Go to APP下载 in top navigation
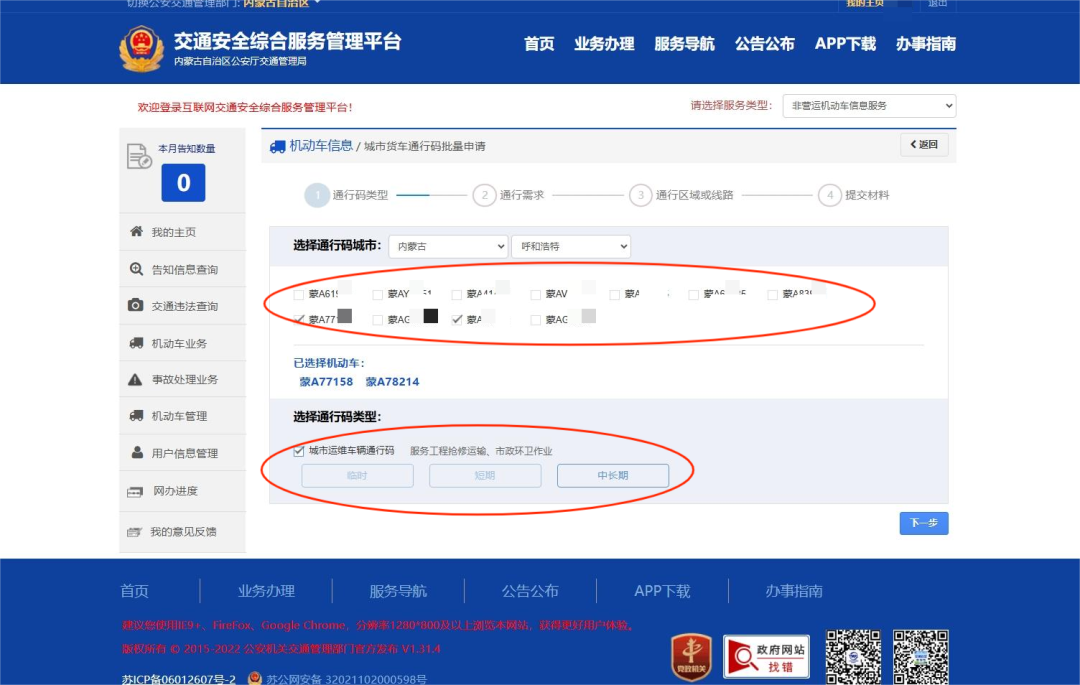1080x685 pixels. click(845, 44)
